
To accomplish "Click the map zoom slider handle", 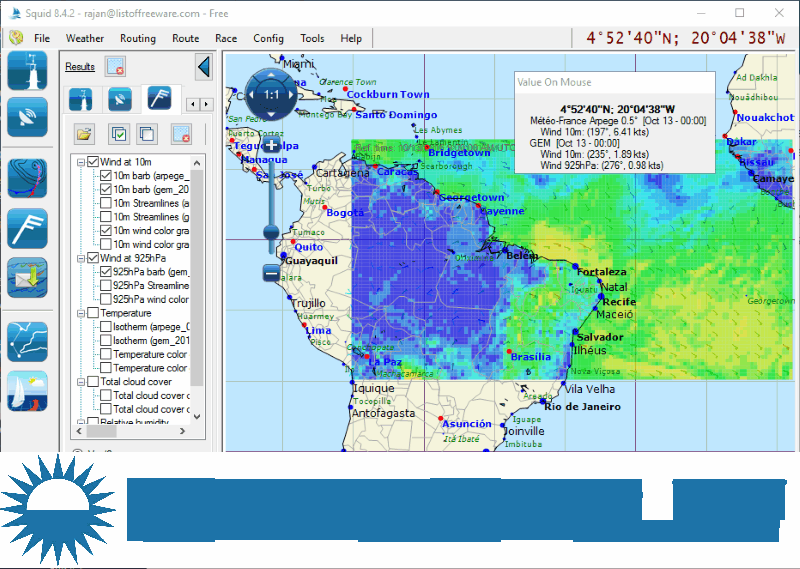I will click(271, 232).
